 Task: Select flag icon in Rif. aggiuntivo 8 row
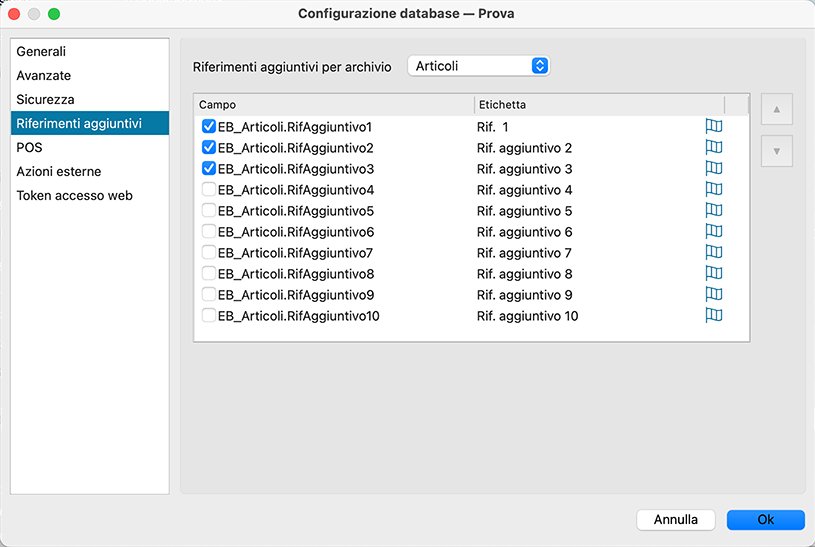(713, 274)
